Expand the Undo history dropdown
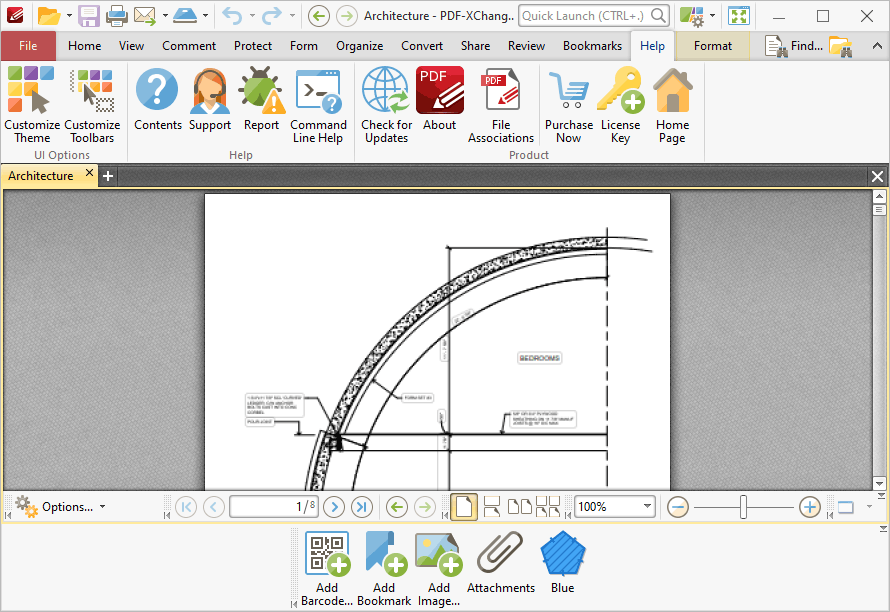This screenshot has width=890, height=612. coord(252,16)
